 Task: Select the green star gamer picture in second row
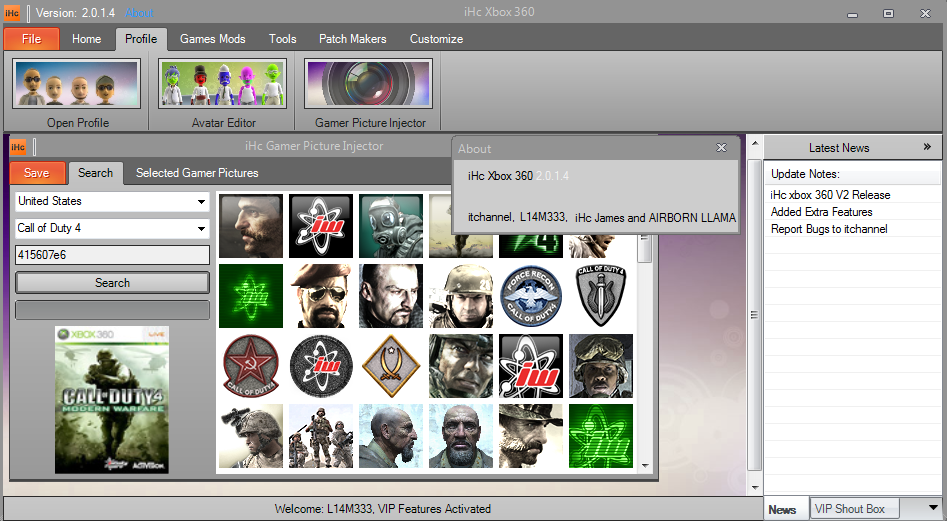251,296
